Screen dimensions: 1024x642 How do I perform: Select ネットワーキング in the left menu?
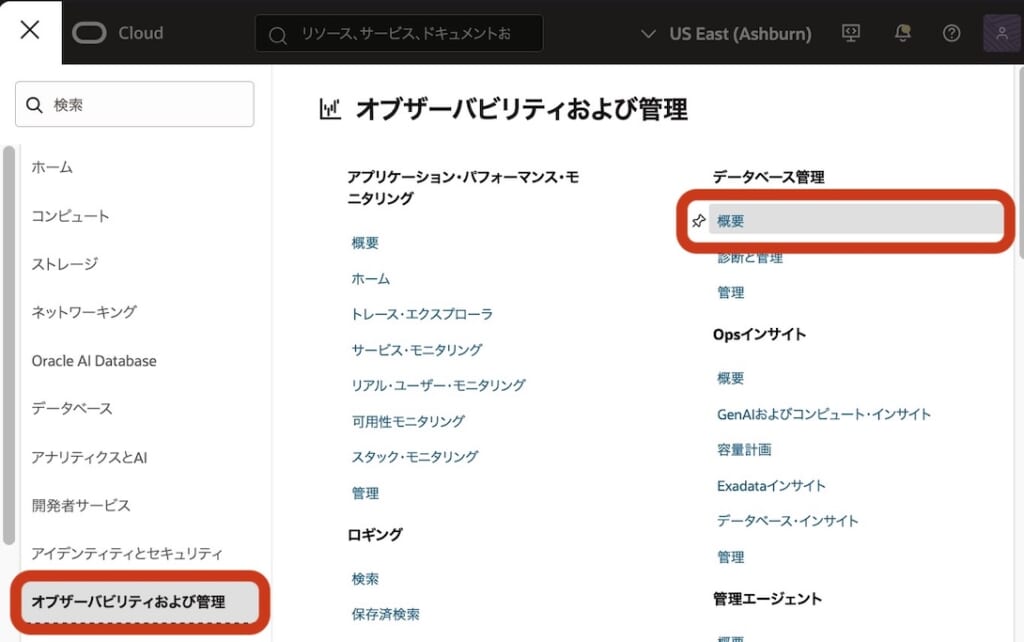click(84, 312)
